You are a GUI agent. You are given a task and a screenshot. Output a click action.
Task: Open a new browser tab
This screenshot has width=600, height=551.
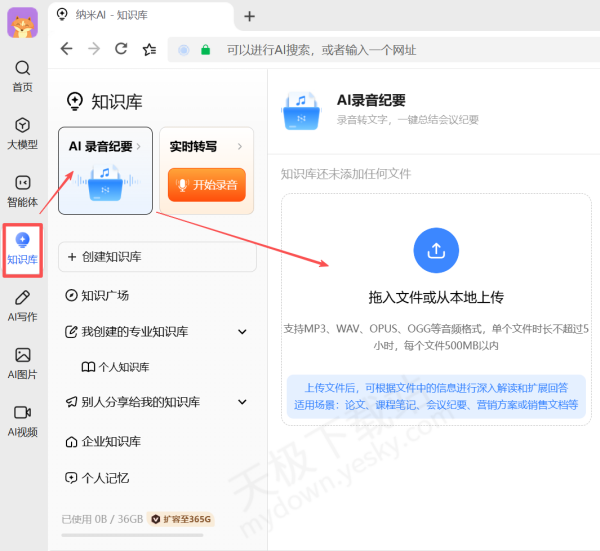[249, 16]
